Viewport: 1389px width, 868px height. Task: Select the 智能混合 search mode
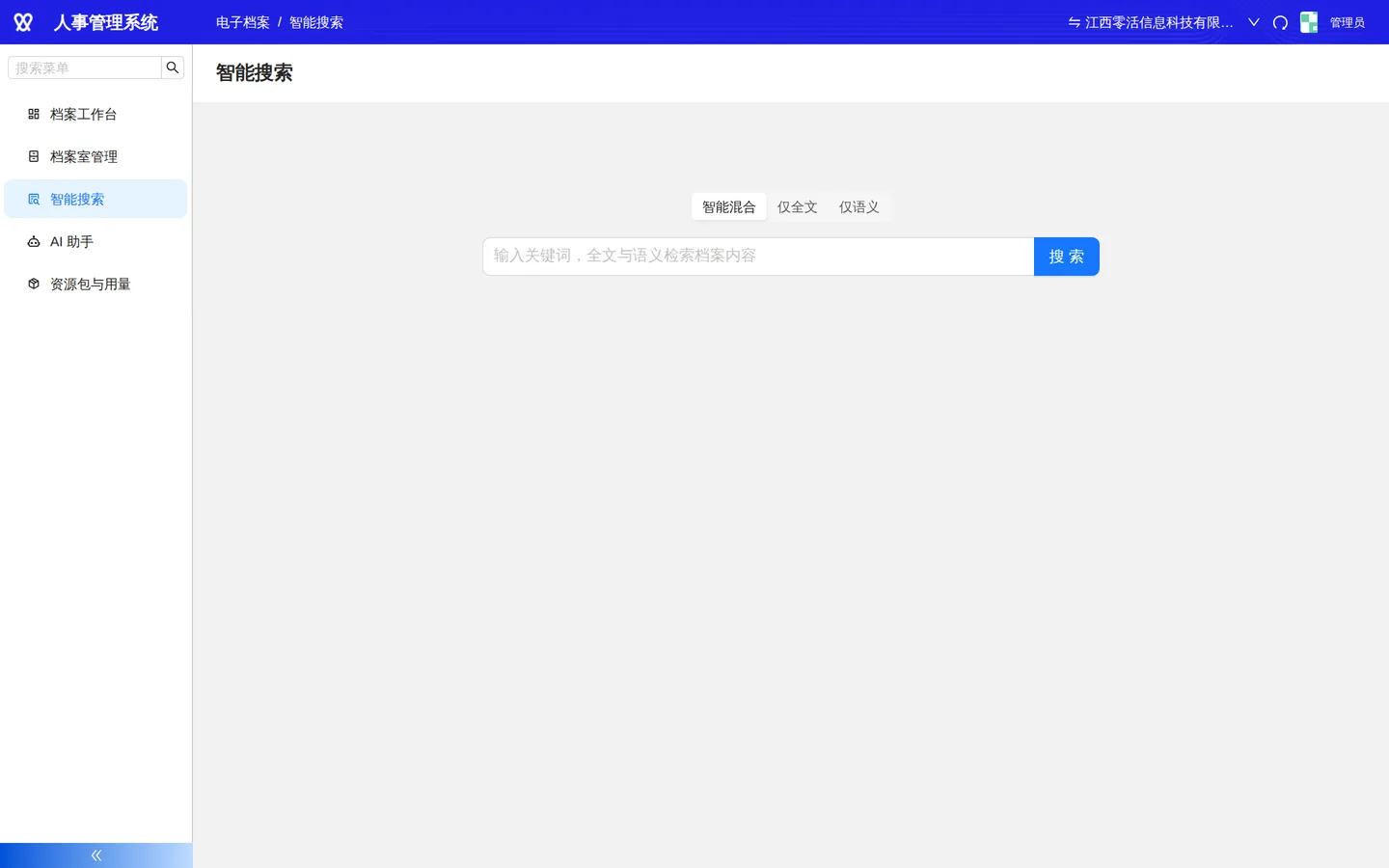[x=729, y=206]
